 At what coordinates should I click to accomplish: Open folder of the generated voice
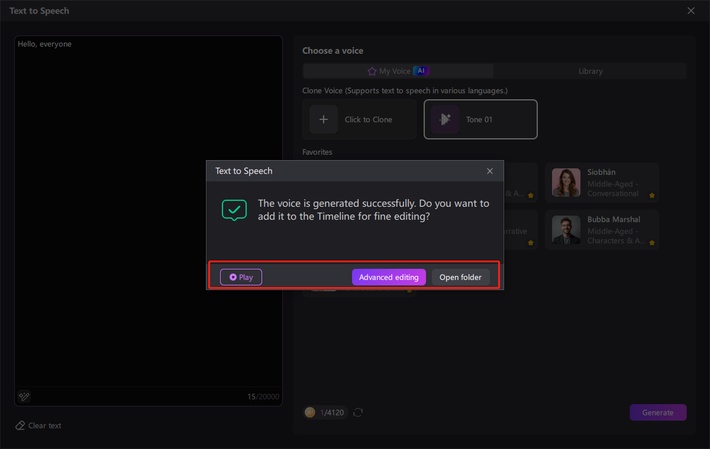pyautogui.click(x=460, y=277)
